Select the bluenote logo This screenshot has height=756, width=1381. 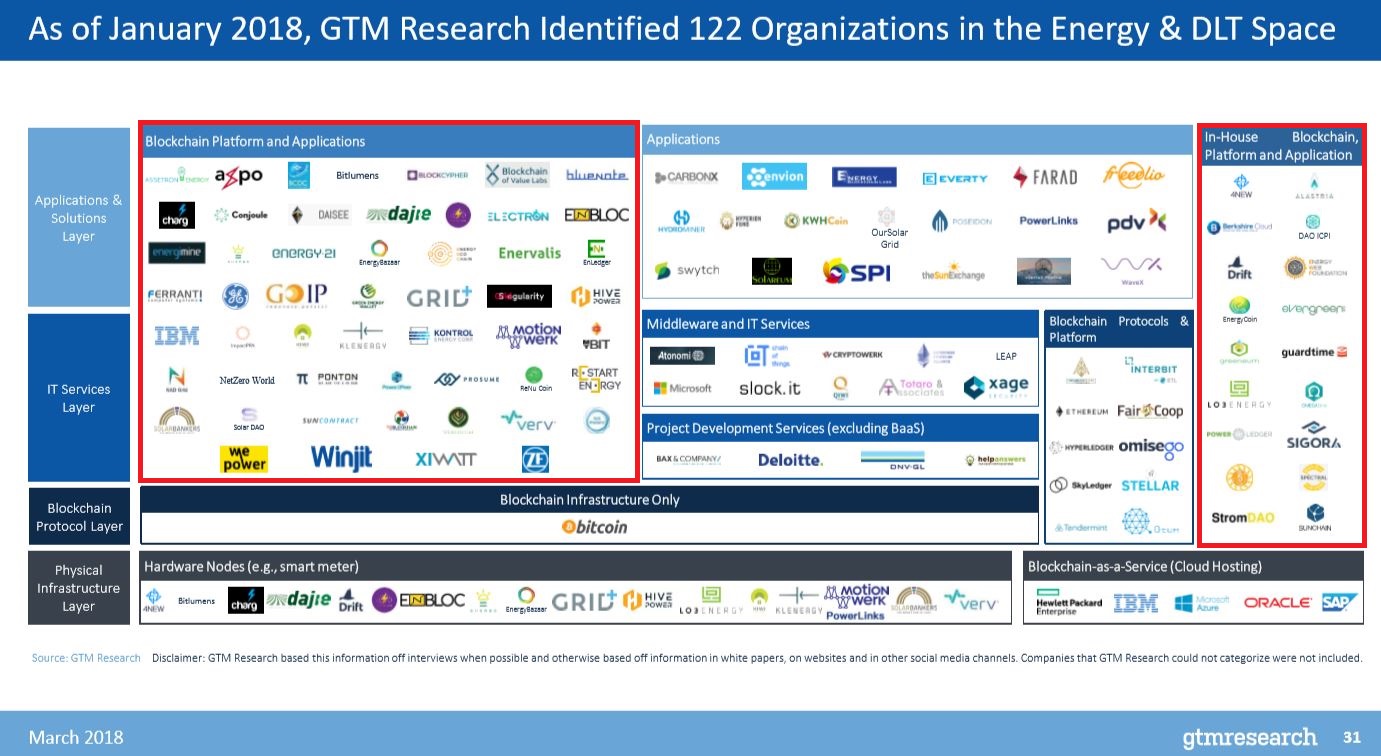(597, 175)
